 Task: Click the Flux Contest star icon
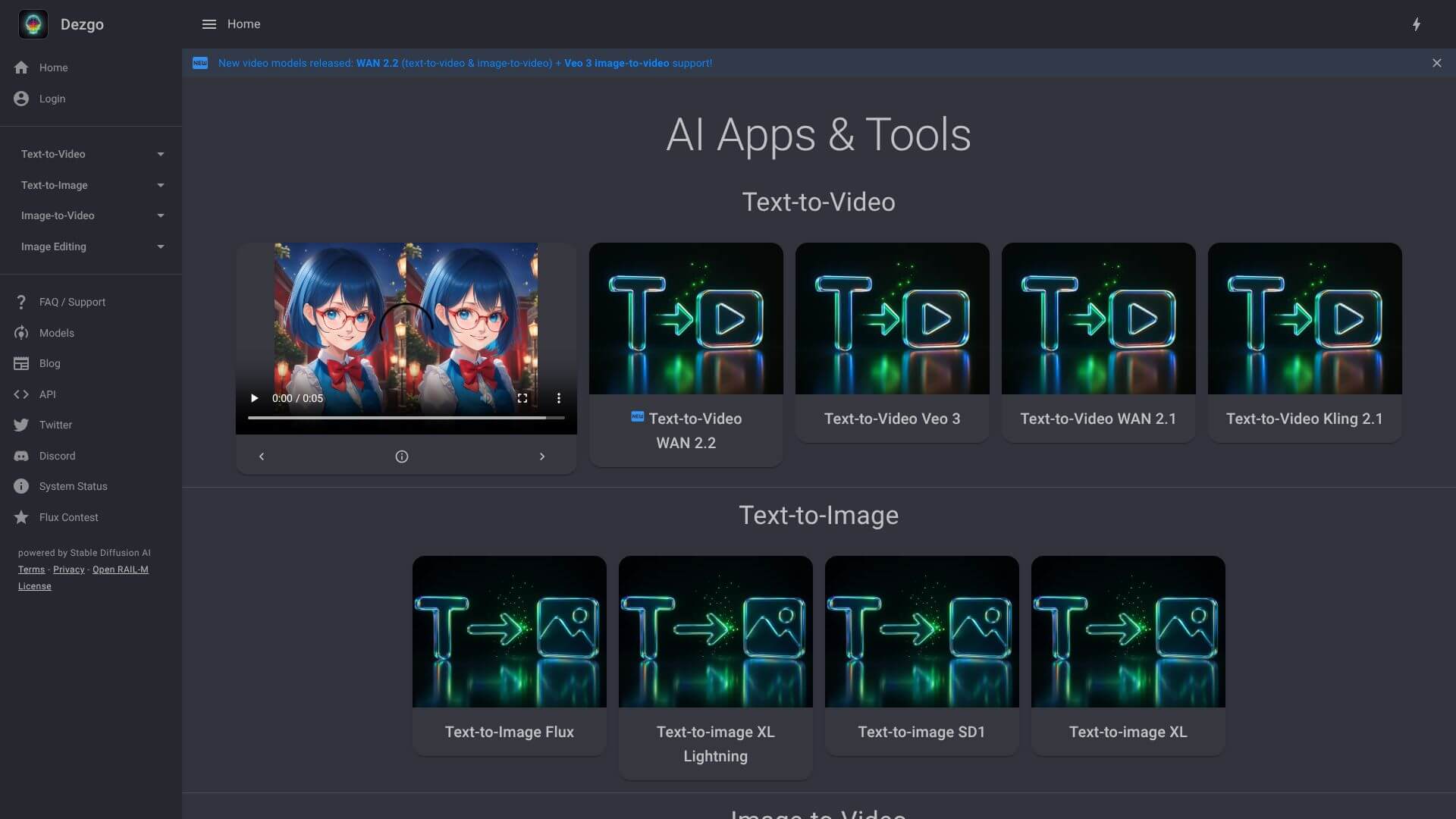pyautogui.click(x=21, y=517)
